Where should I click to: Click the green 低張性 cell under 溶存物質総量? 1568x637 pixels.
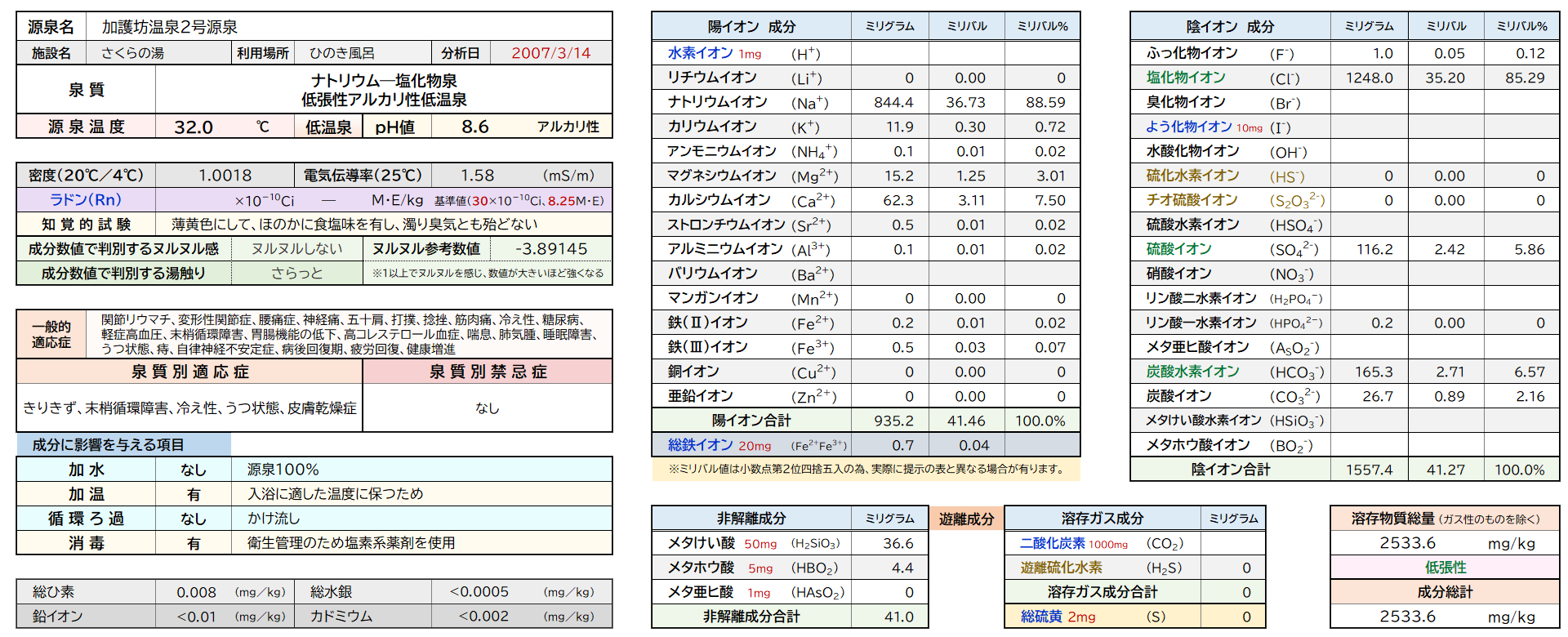point(1445,568)
